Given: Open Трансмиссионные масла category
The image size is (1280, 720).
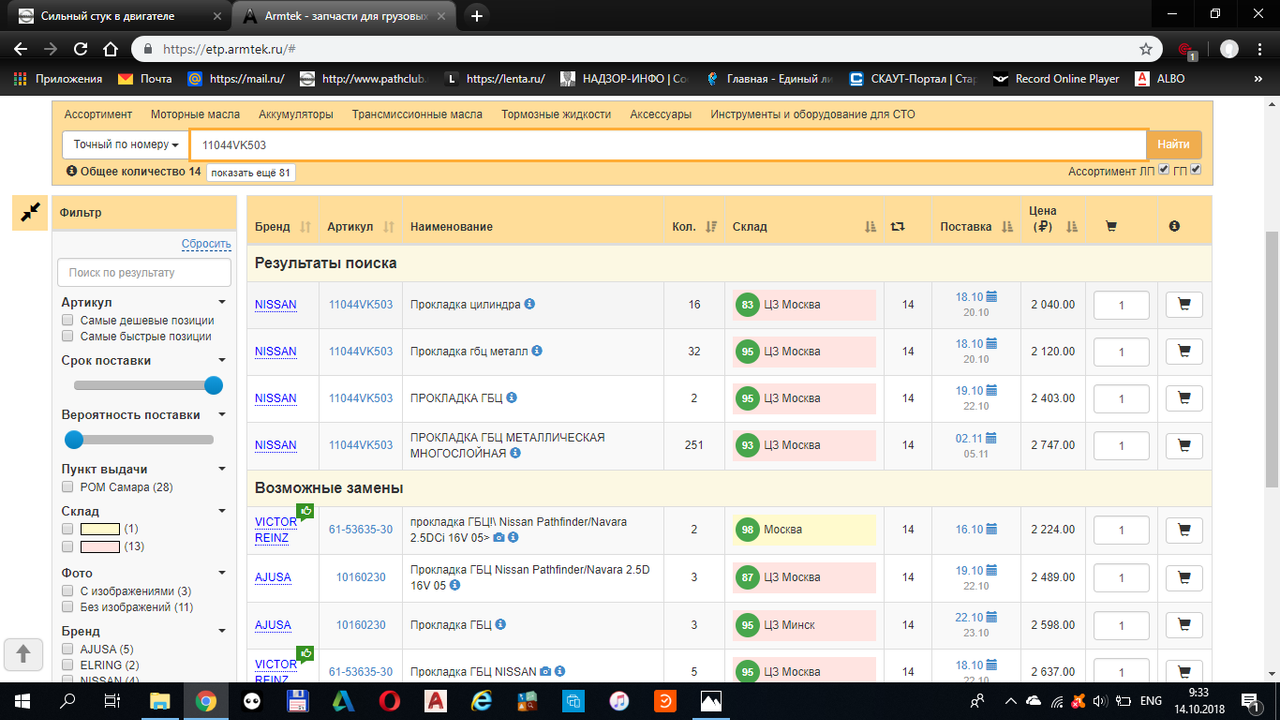Looking at the screenshot, I should click(x=417, y=114).
